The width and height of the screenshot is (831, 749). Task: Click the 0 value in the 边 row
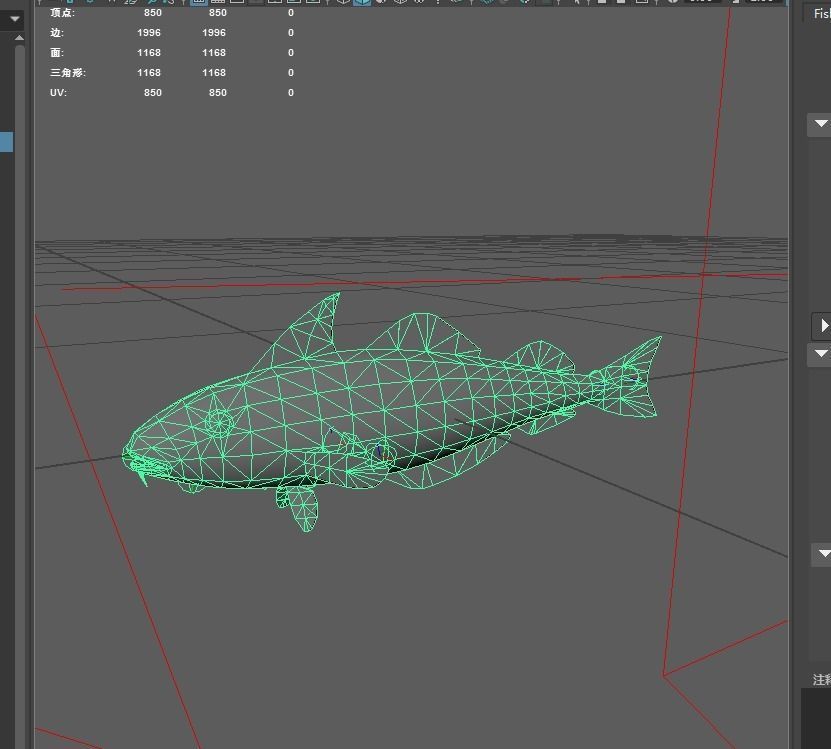(290, 33)
